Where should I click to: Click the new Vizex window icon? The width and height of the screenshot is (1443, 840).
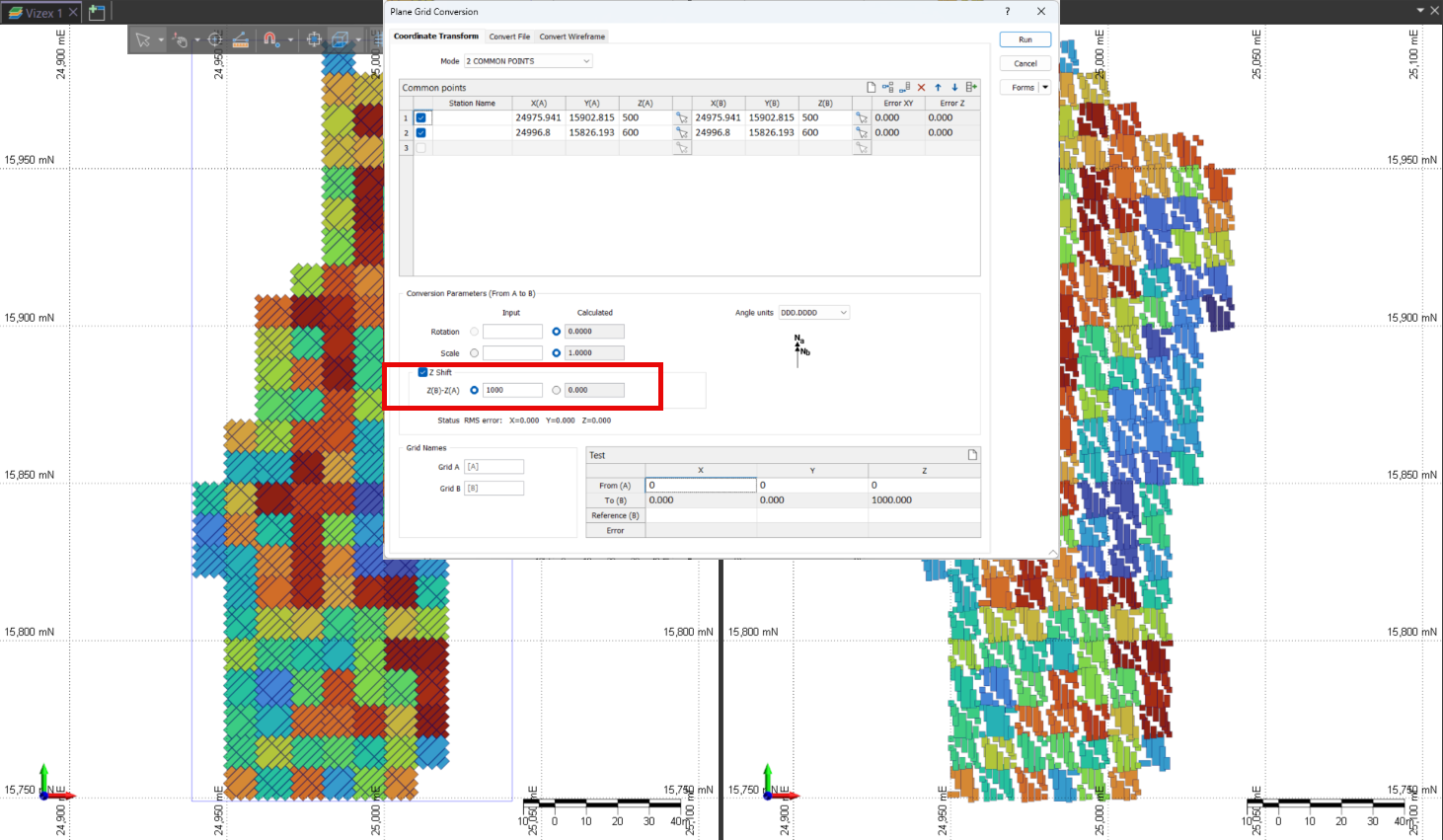(x=97, y=13)
